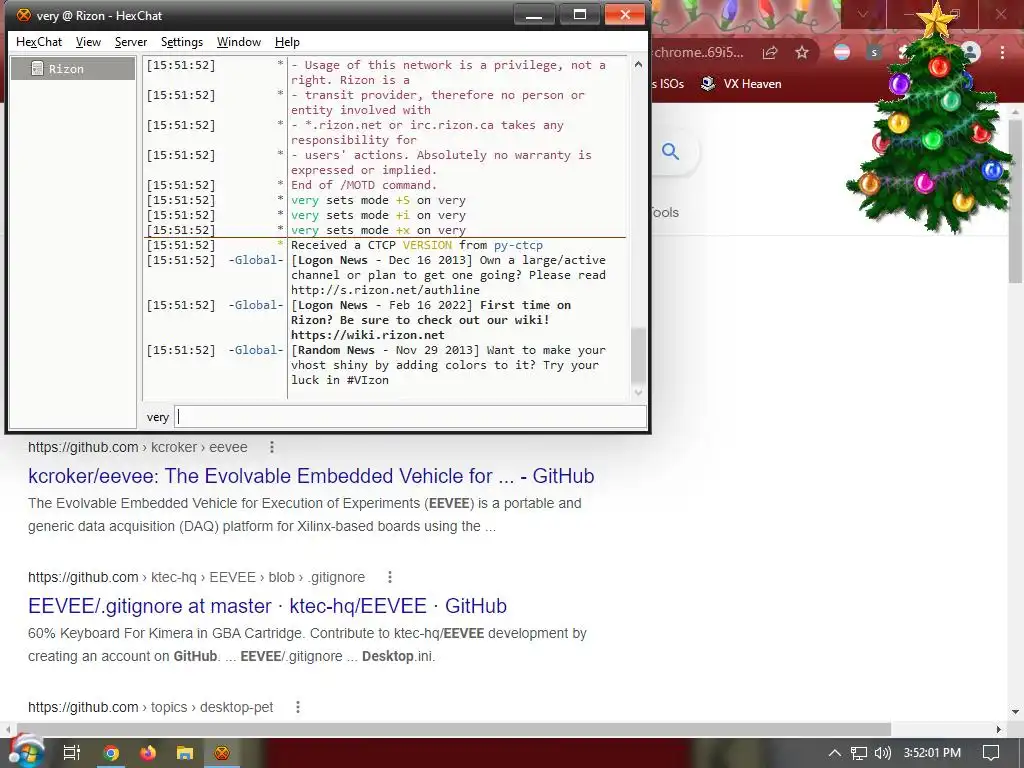1024x768 pixels.
Task: Click the gray 'S' extension icon in Chrome
Action: (x=874, y=53)
